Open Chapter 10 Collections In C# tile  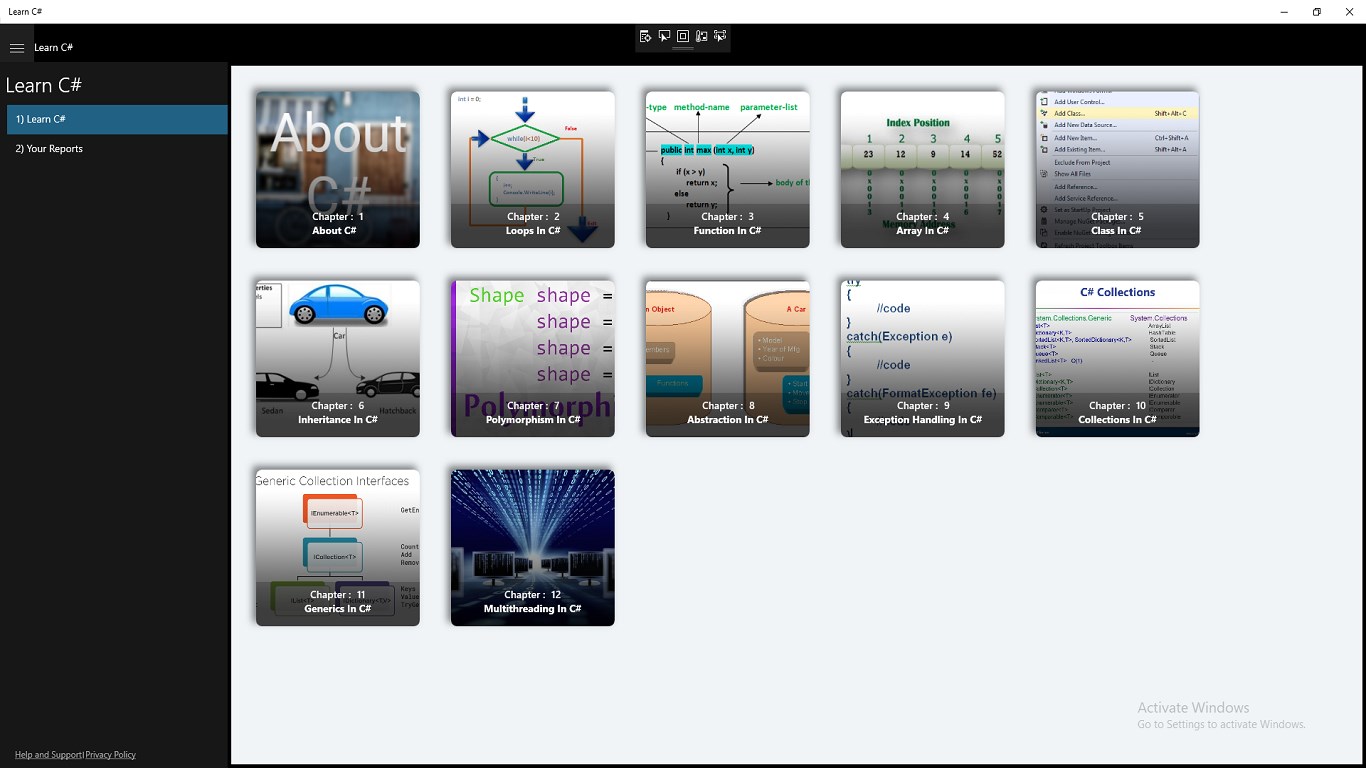1118,358
